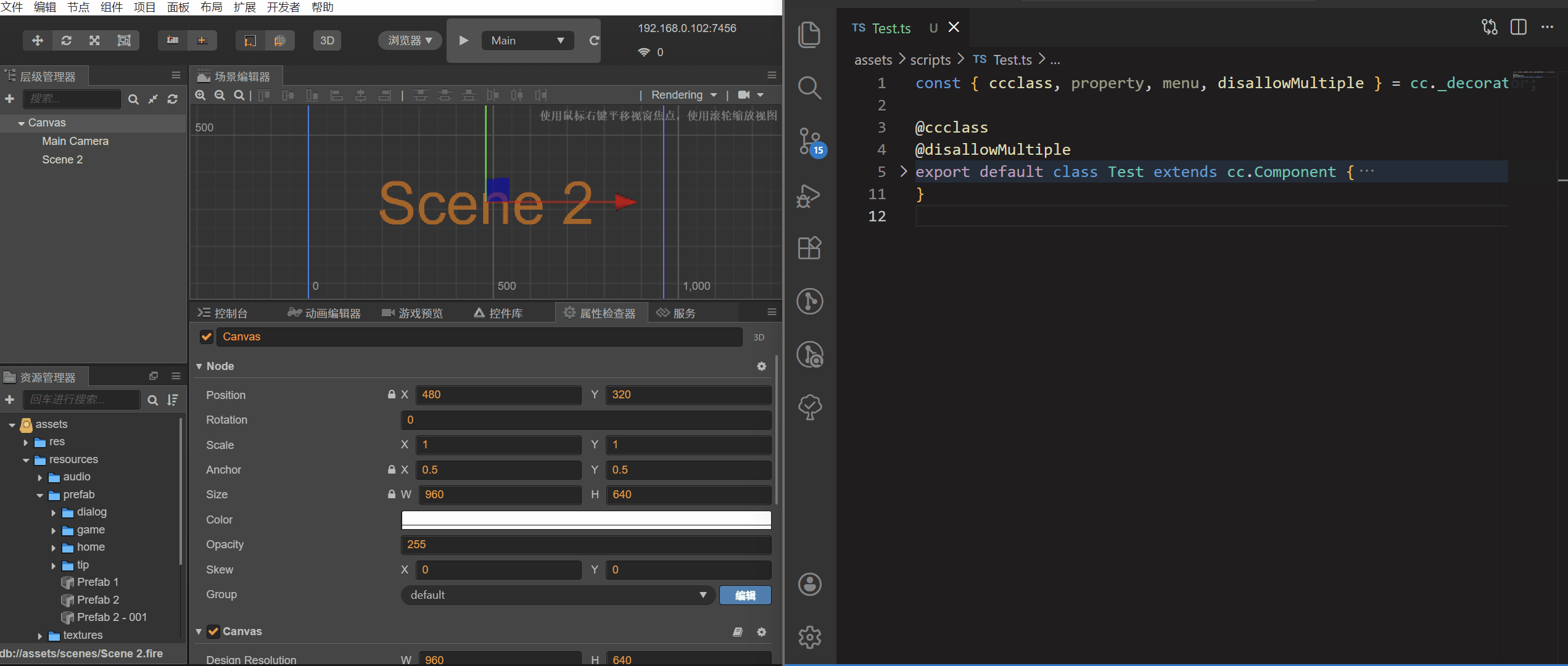Screen dimensions: 1568x666
Task: Disable the Canvas component checkbox
Action: [213, 631]
